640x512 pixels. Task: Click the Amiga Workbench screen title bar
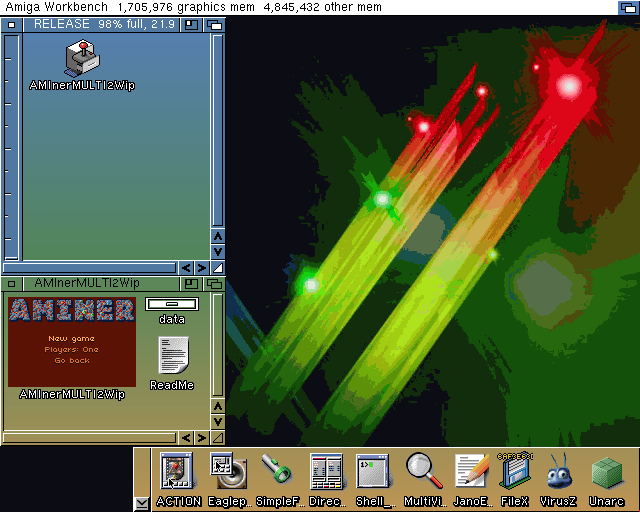point(308,7)
